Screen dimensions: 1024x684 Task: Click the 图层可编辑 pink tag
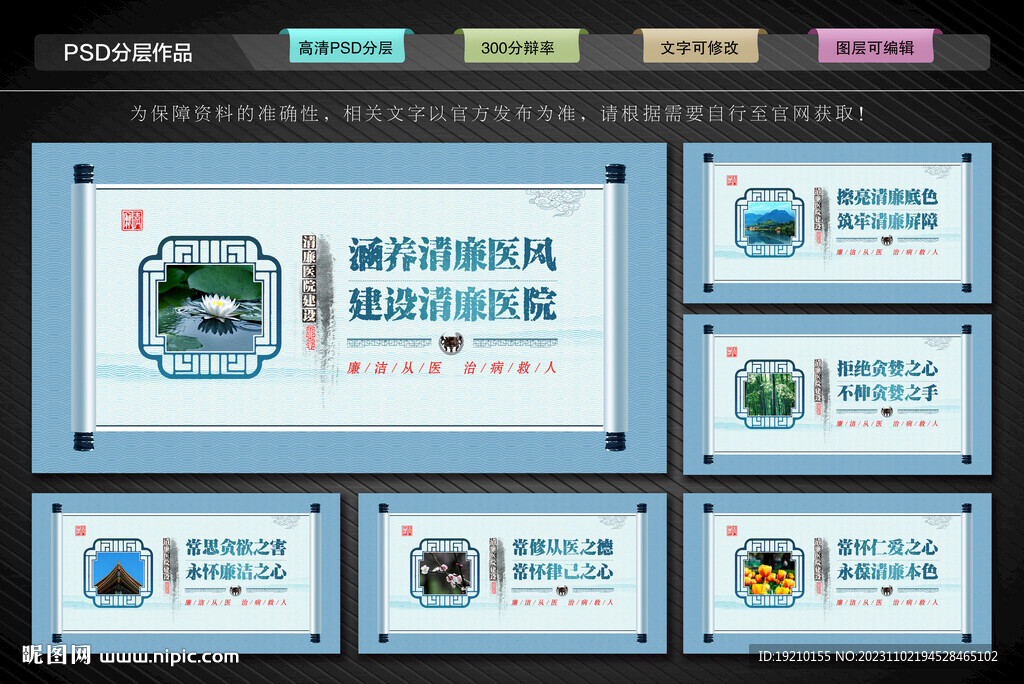(x=875, y=47)
